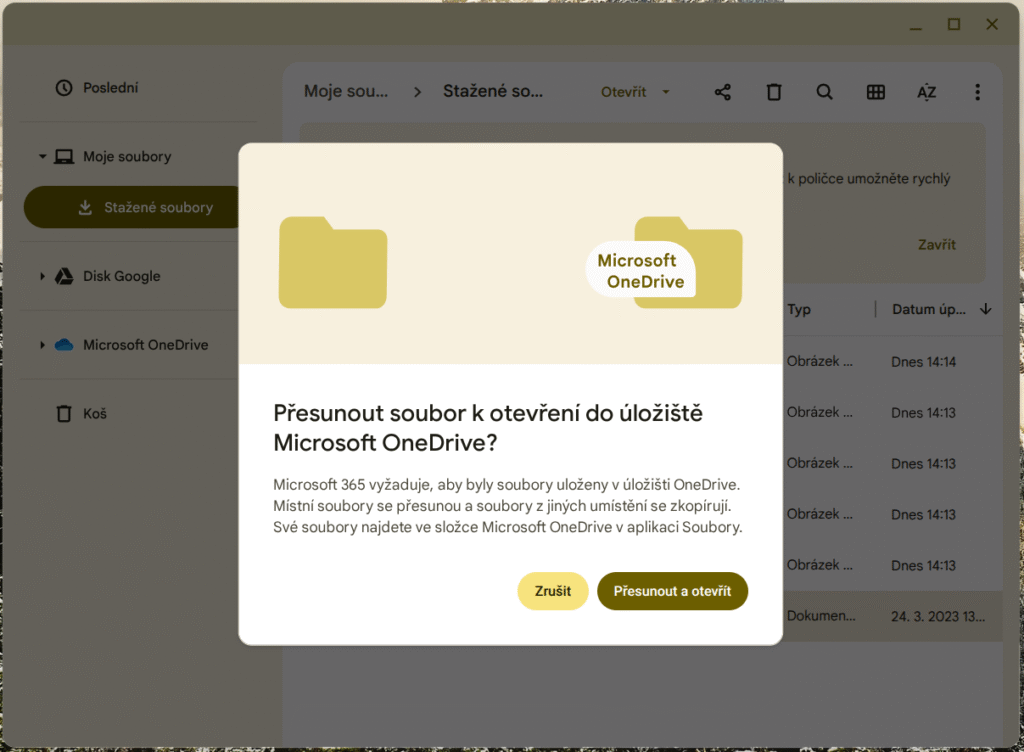Select Poslední in the sidebar

(x=110, y=88)
